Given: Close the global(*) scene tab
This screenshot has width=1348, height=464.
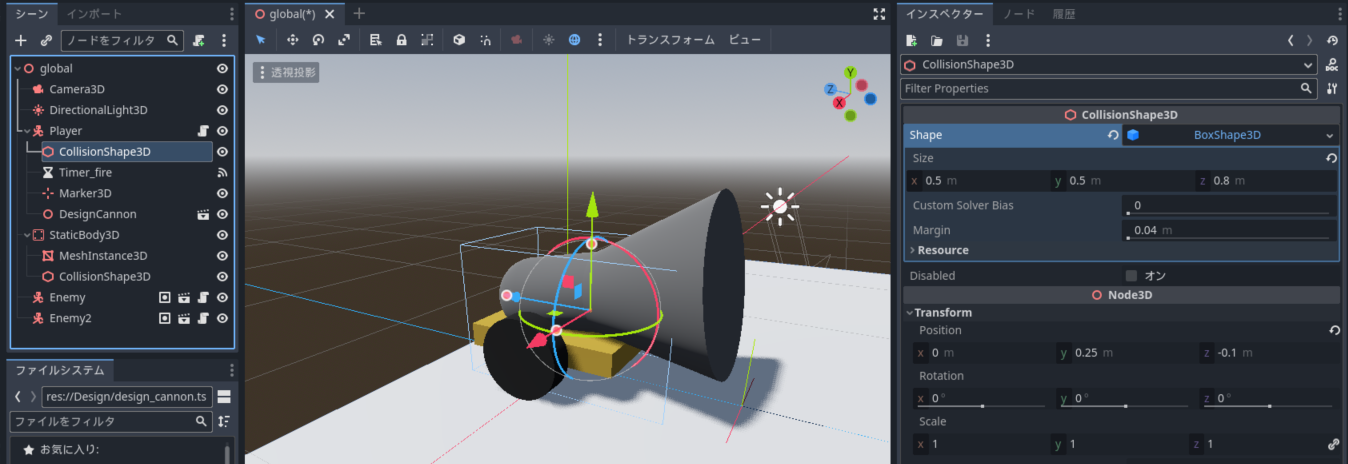Looking at the screenshot, I should coord(330,14).
